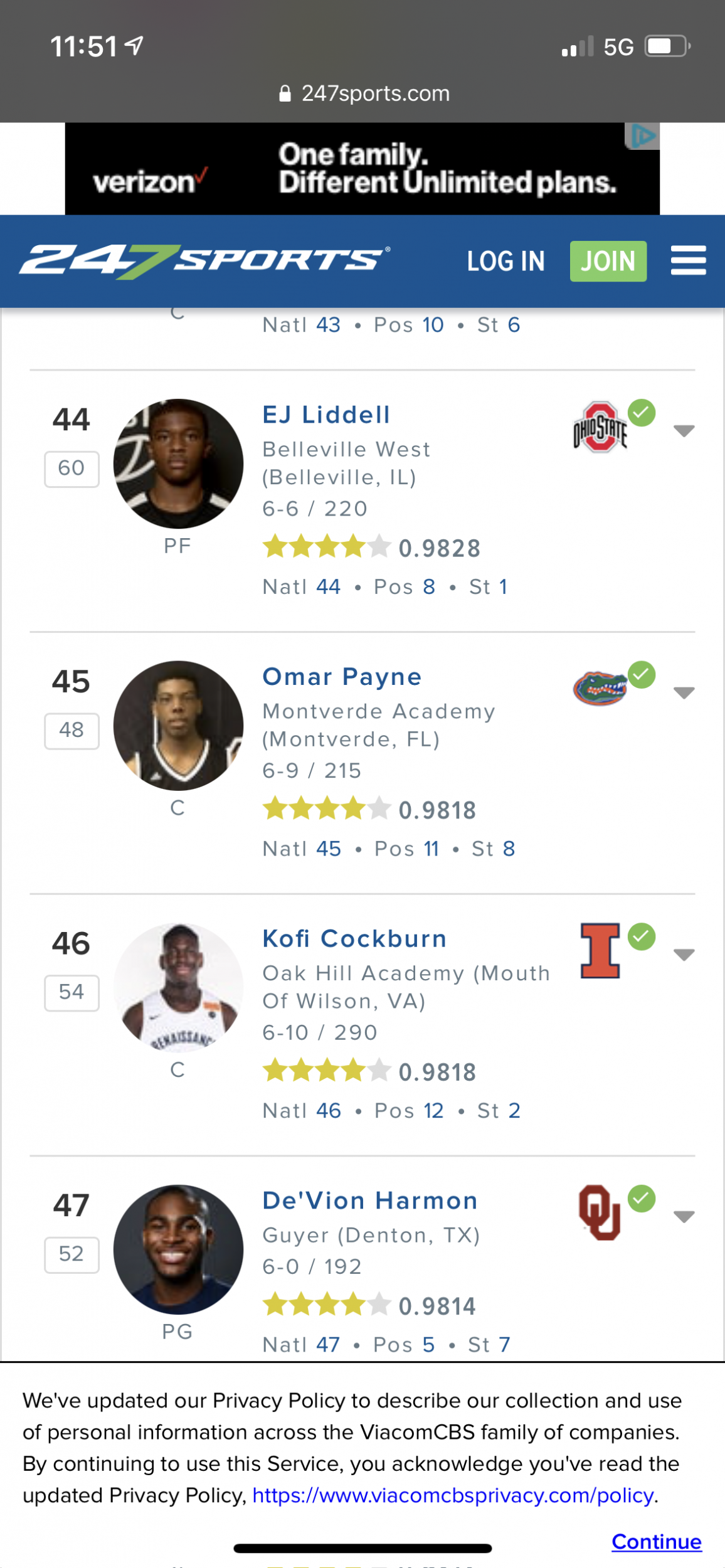Screen dimensions: 725x1568
Task: Open De'Vion Harmon's player profile name
Action: (370, 1200)
